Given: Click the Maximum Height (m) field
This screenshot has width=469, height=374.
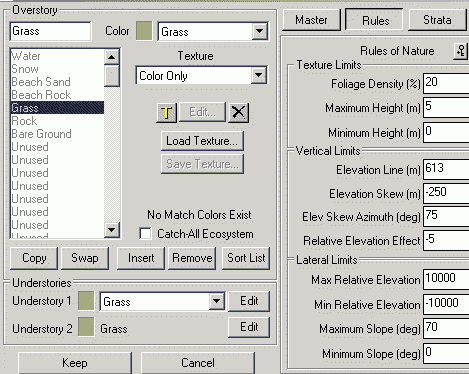Looking at the screenshot, I should pos(446,107).
